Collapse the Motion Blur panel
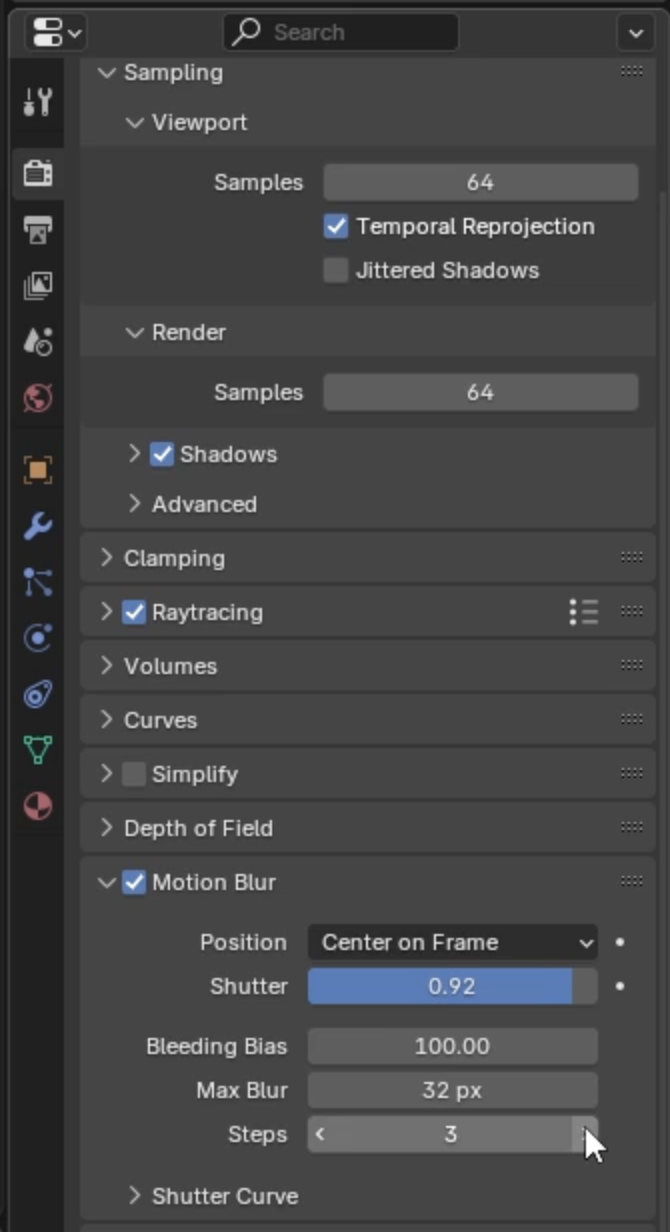 point(106,882)
